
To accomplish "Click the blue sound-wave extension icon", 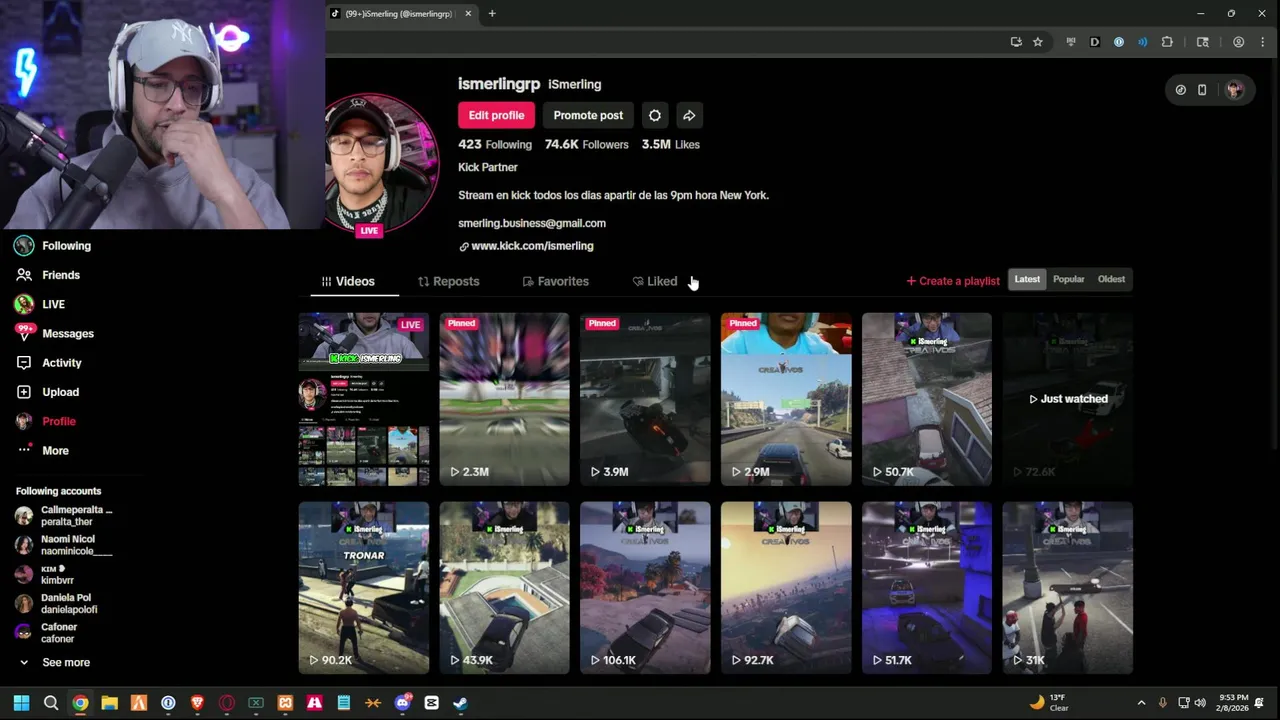I will [x=1143, y=42].
